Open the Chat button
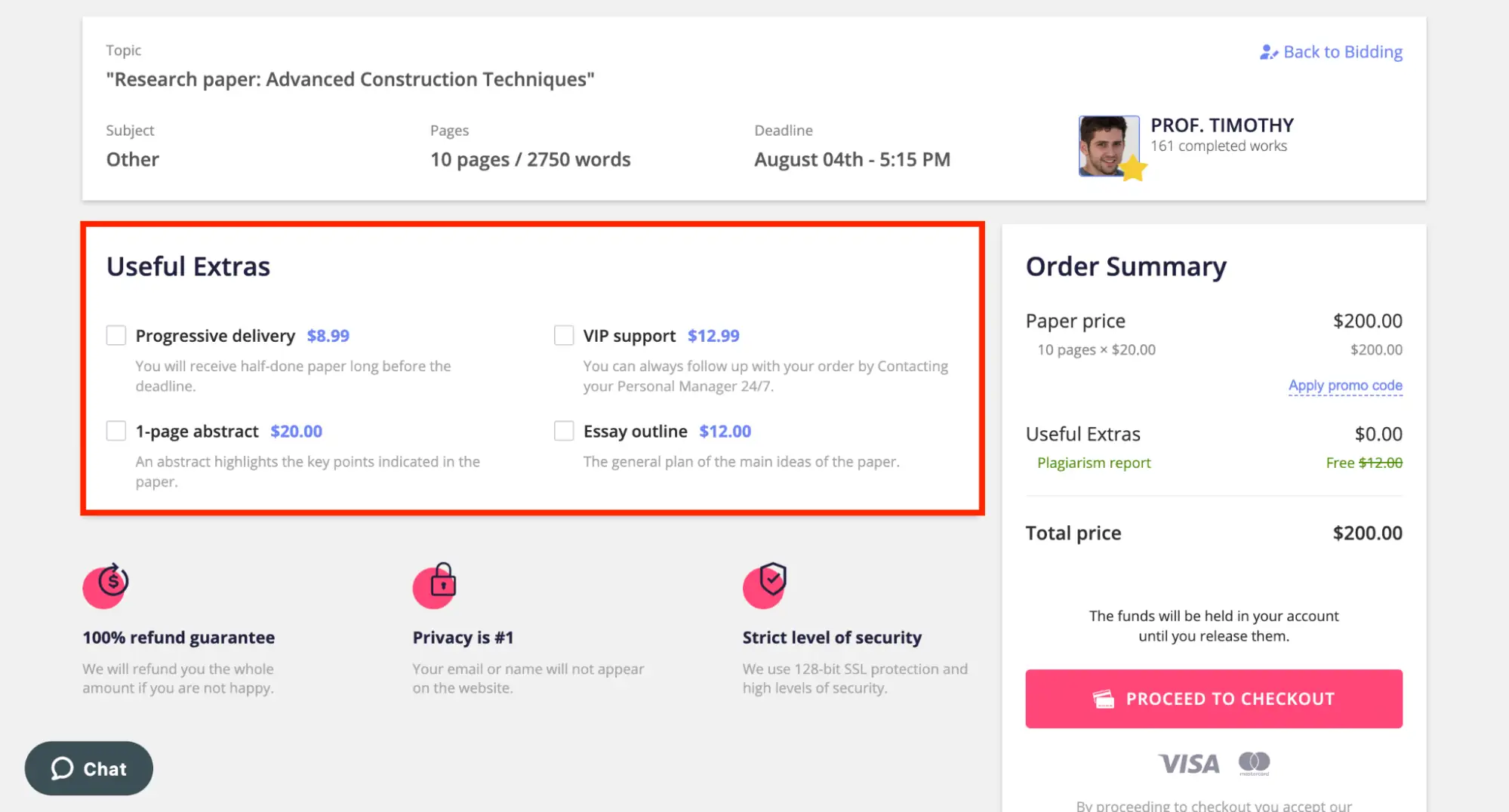 (x=88, y=768)
